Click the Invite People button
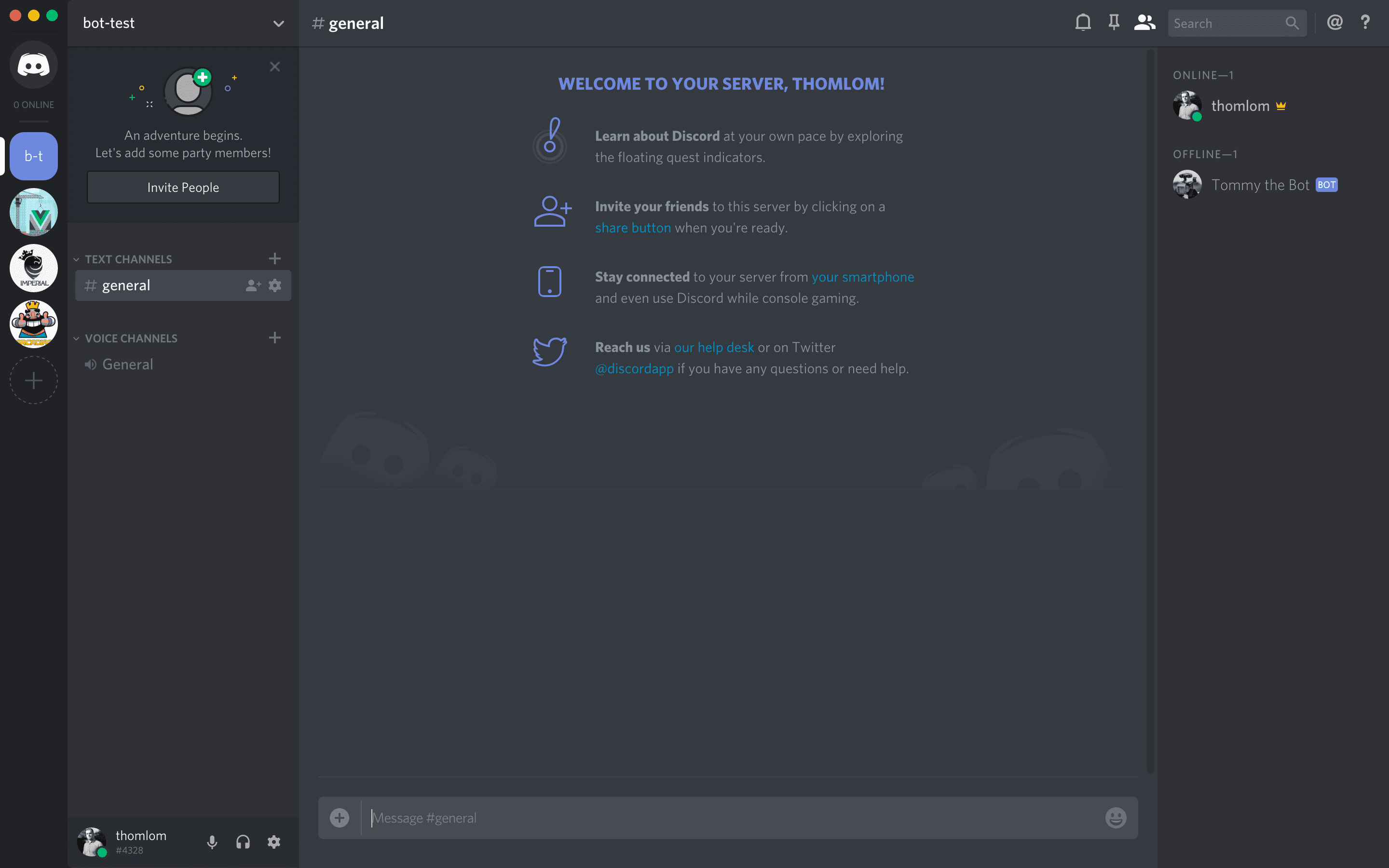 183,187
